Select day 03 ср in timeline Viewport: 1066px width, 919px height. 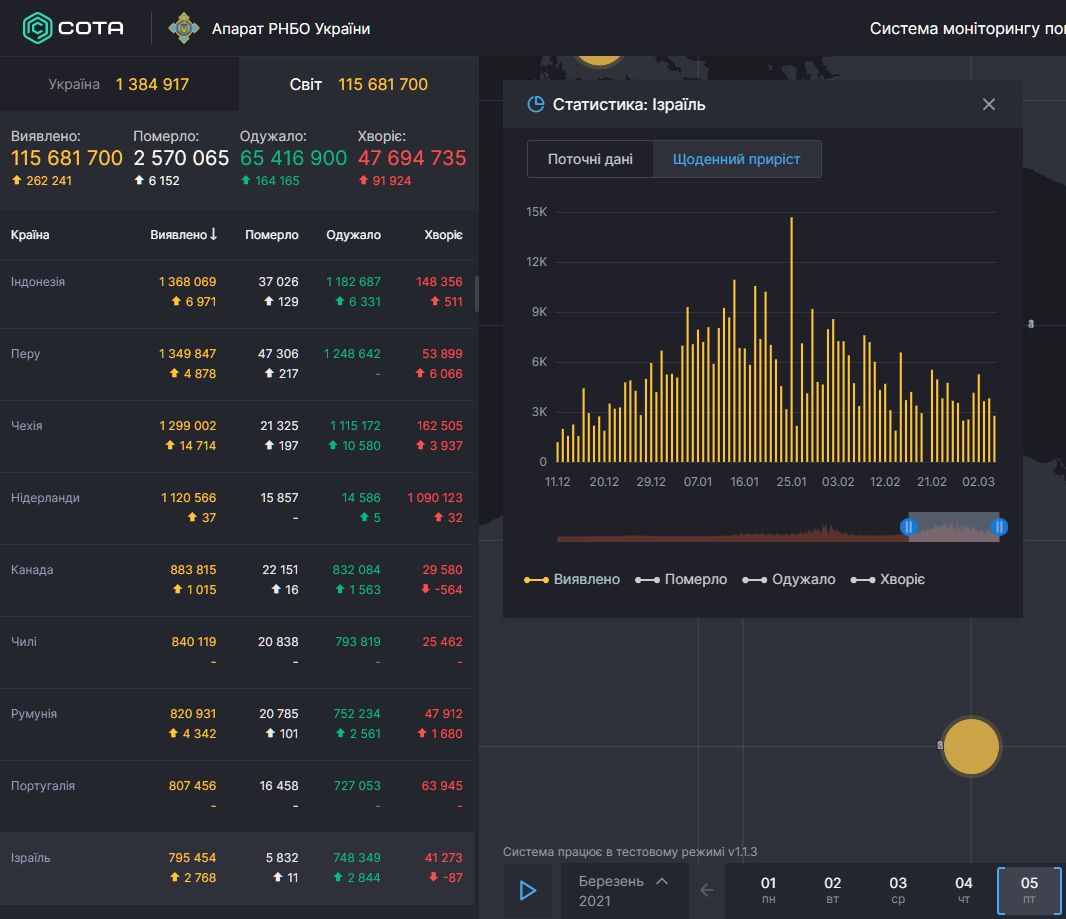coord(898,890)
